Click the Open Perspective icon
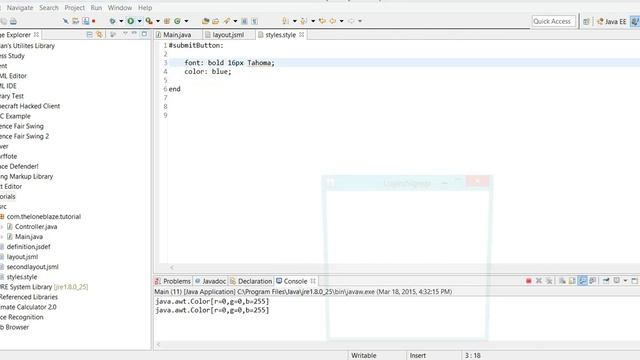The height and width of the screenshot is (360, 640). [586, 22]
